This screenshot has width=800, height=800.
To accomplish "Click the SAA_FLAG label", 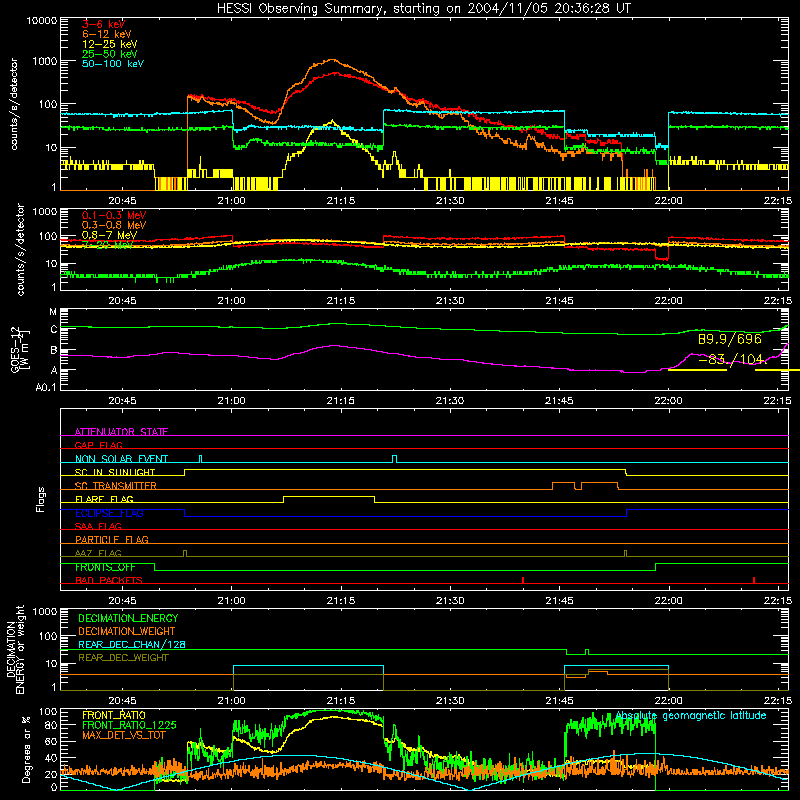I will 98,526.
